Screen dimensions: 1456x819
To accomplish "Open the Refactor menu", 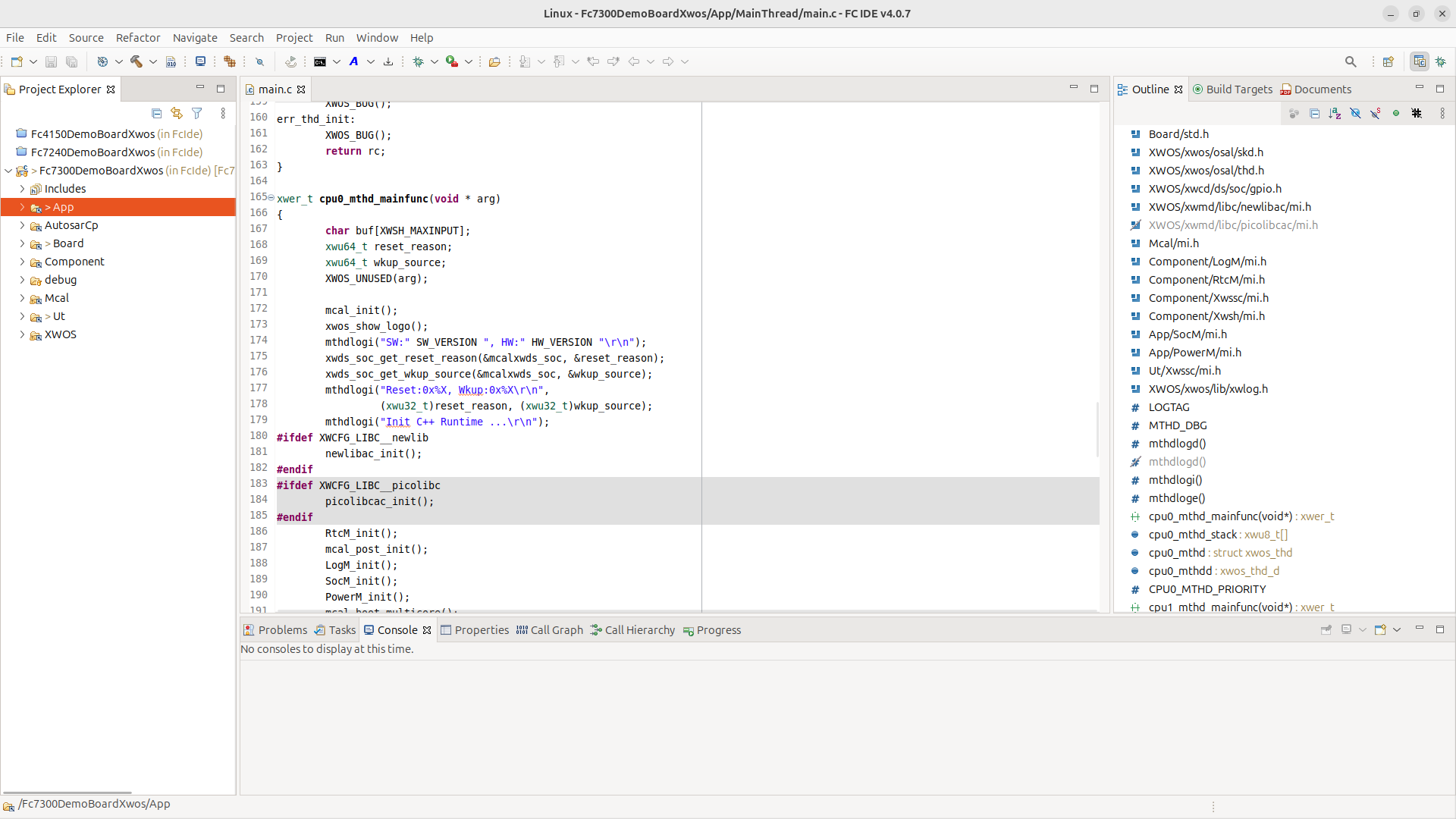I will [138, 38].
